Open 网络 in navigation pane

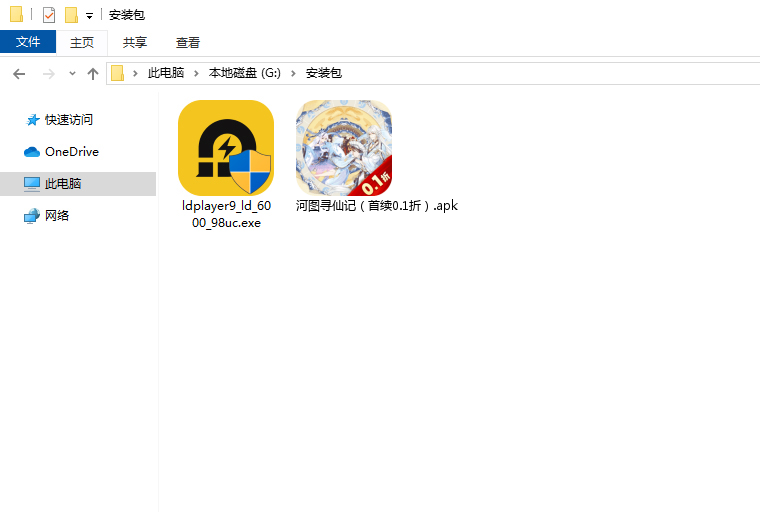[x=57, y=216]
